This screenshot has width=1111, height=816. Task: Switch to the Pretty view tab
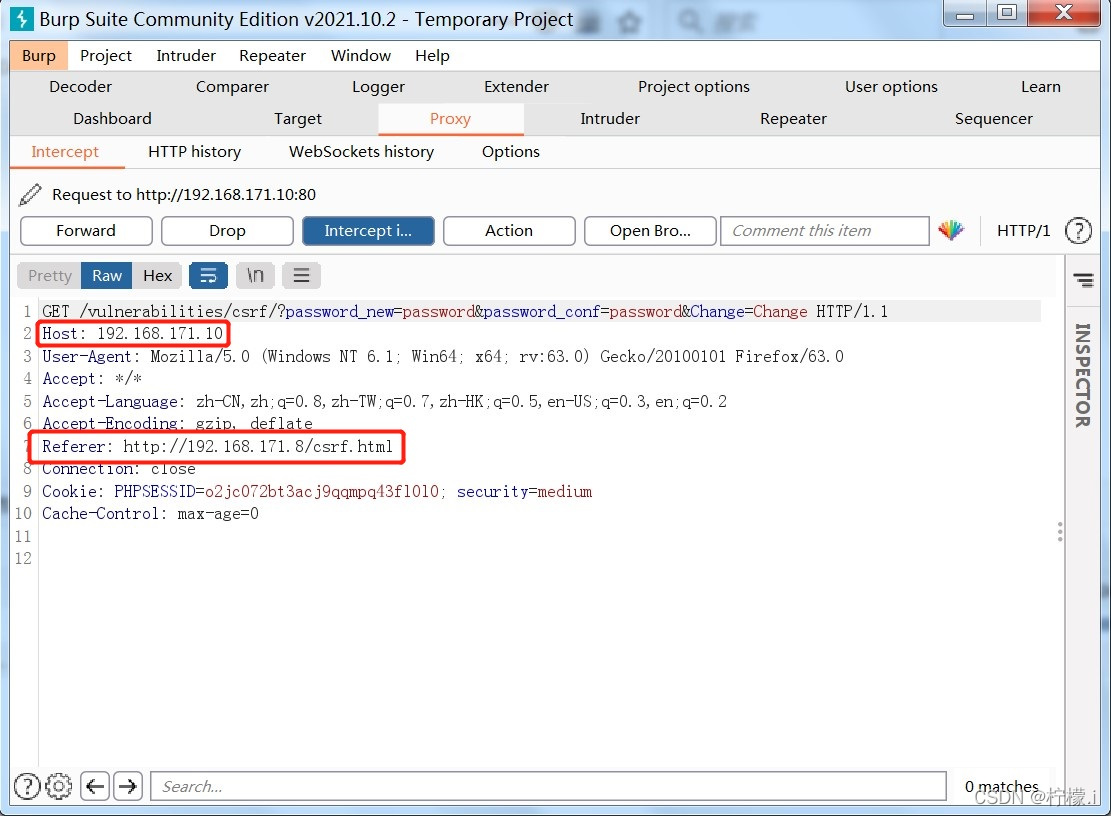[x=50, y=276]
